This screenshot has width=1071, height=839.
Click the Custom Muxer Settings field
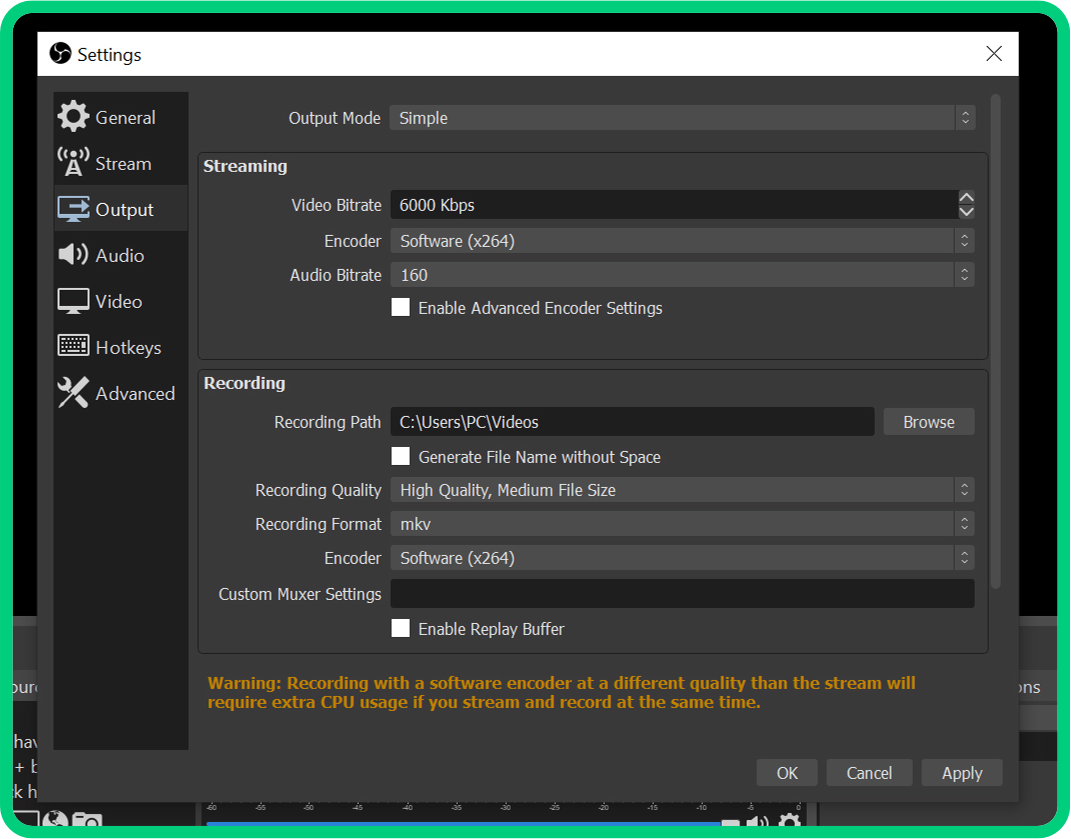[x=681, y=594]
